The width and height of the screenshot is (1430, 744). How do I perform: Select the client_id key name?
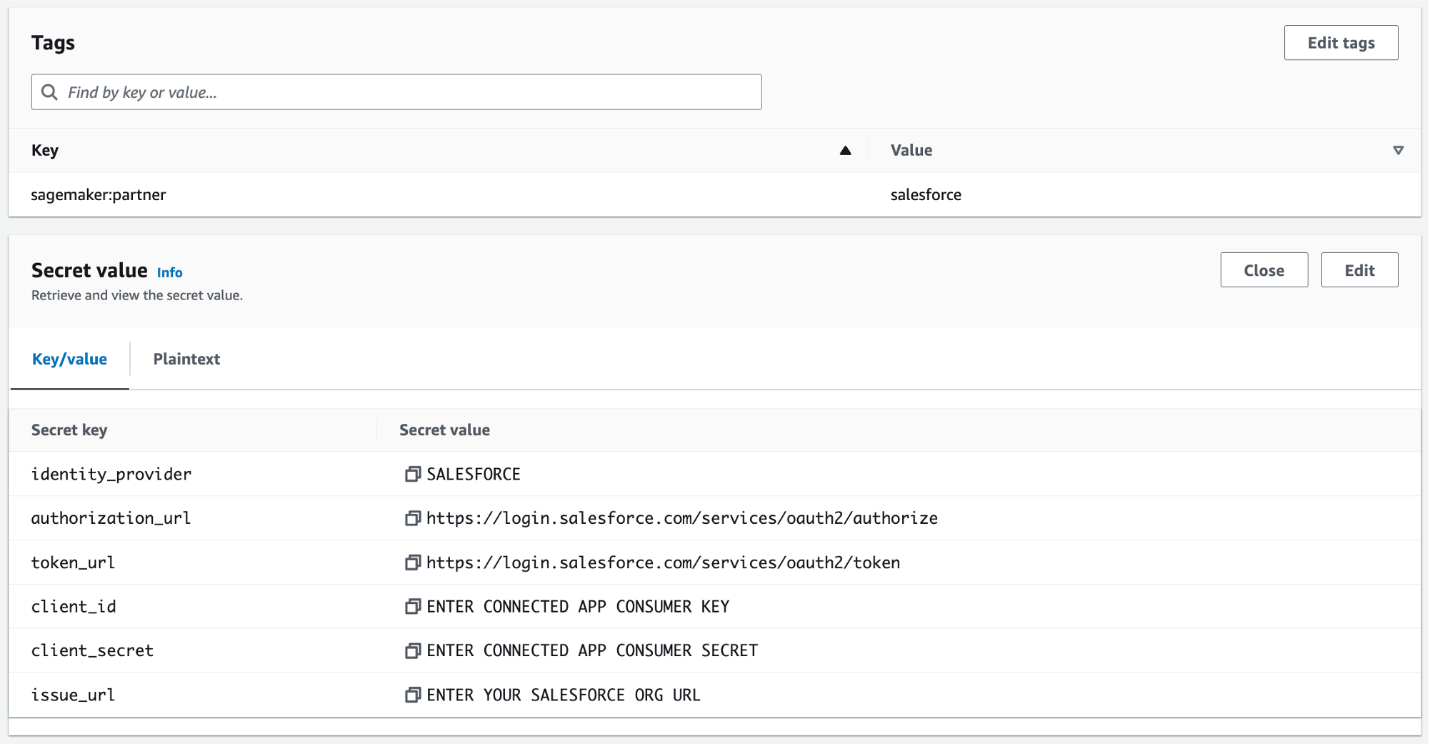74,606
